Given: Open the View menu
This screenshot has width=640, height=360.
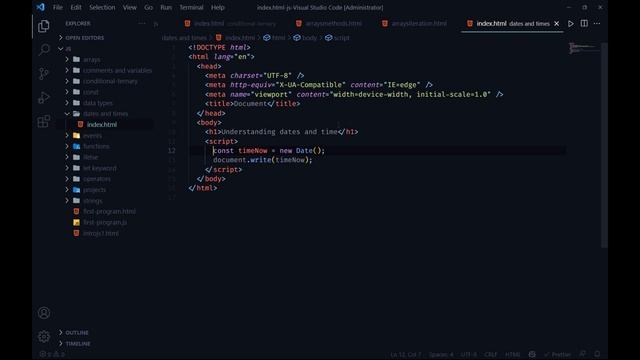Looking at the screenshot, I should [x=129, y=7].
